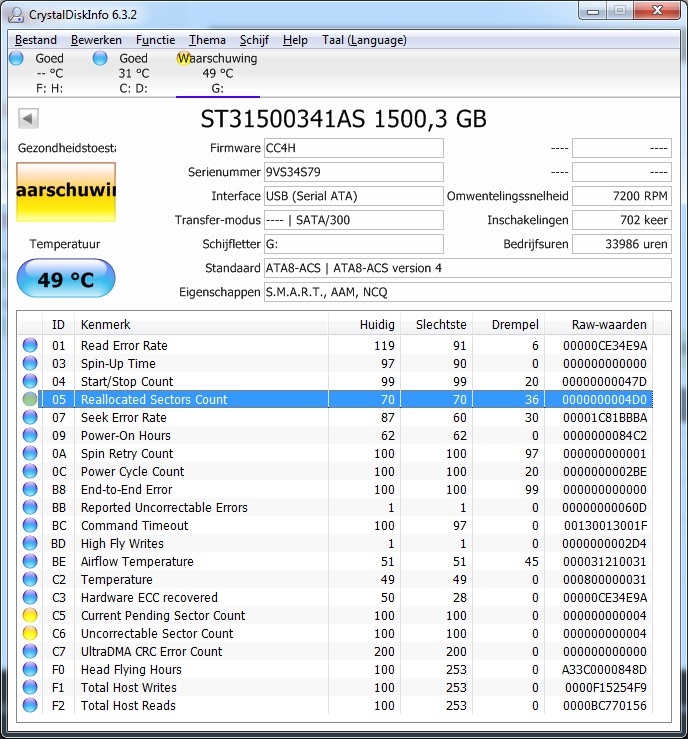This screenshot has height=739, width=688.
Task: Click the Omwentelingssnelheid value 7200 RPM
Action: coord(622,196)
